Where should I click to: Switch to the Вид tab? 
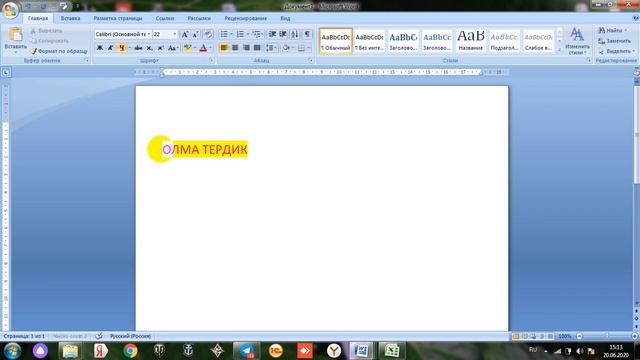coord(285,18)
